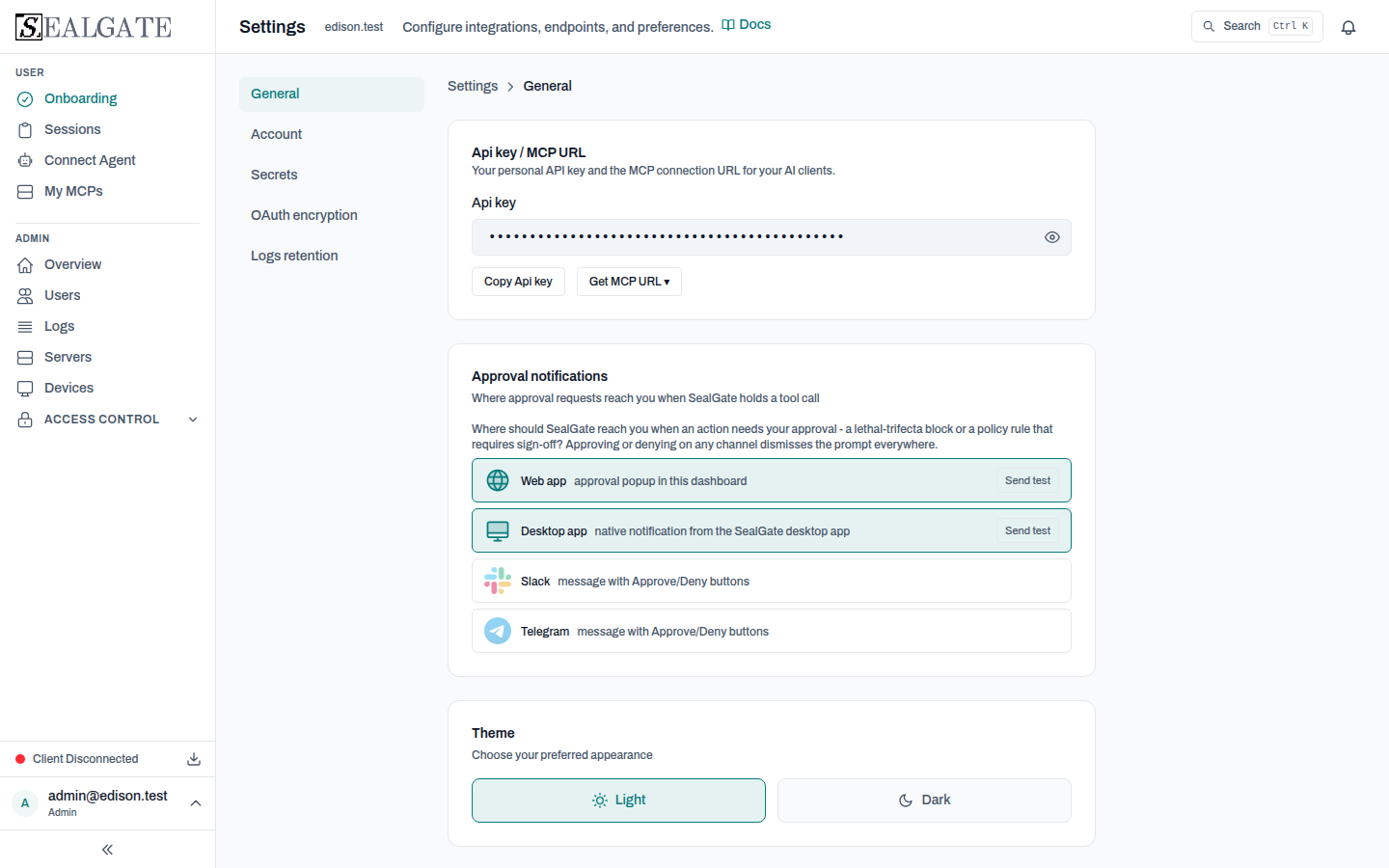The image size is (1389, 868).
Task: Open the Get MCP URL dropdown
Action: (629, 282)
